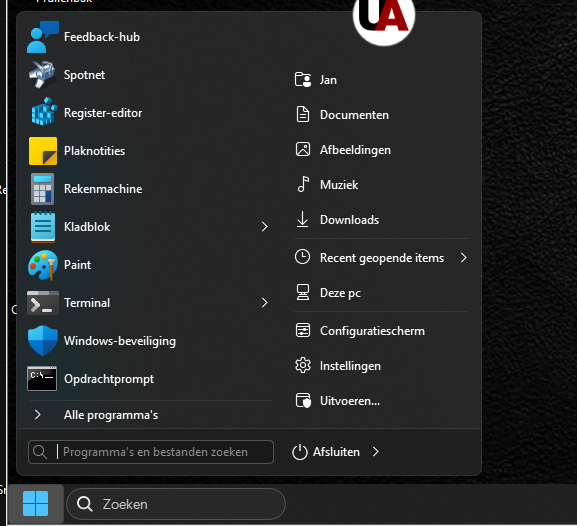The image size is (577, 526).
Task: Click the Opdrachtprompt text label
Action: pos(109,379)
